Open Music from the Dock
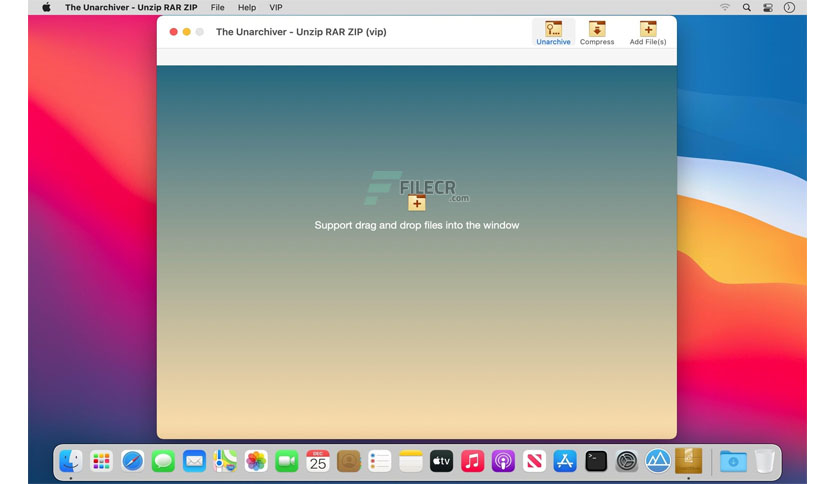The height and width of the screenshot is (484, 836). point(472,461)
